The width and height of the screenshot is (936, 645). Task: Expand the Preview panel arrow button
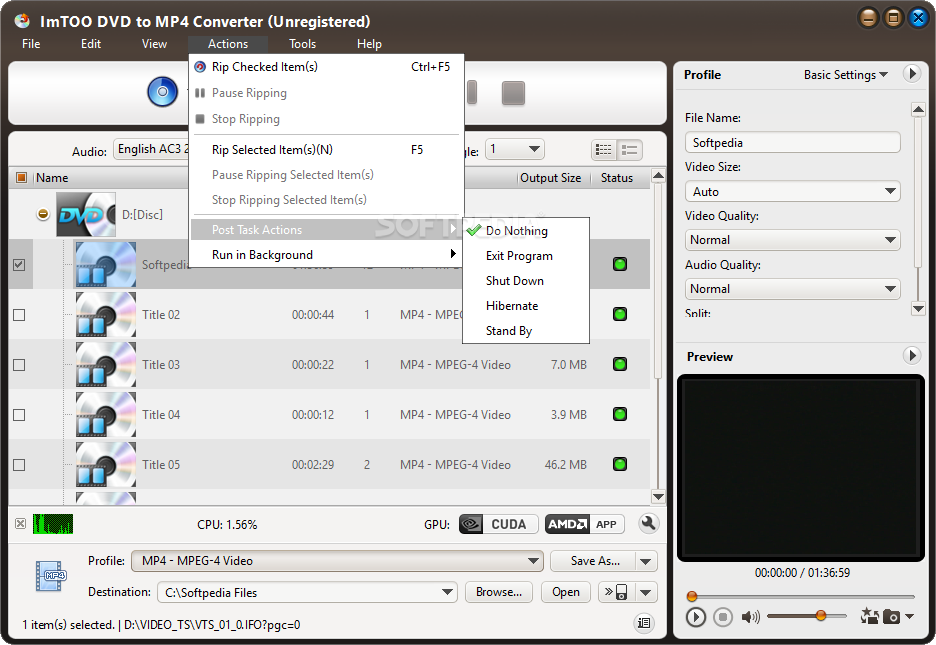pos(912,356)
